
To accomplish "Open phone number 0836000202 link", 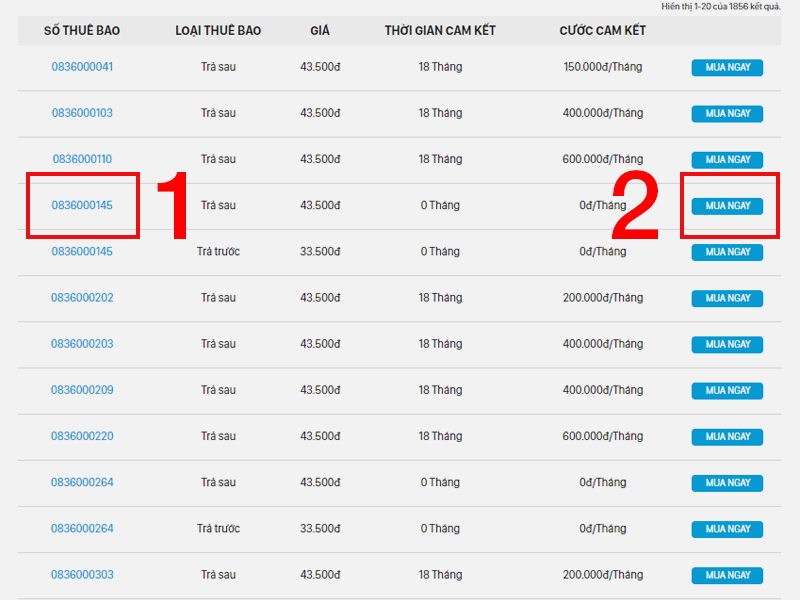I will (x=82, y=297).
